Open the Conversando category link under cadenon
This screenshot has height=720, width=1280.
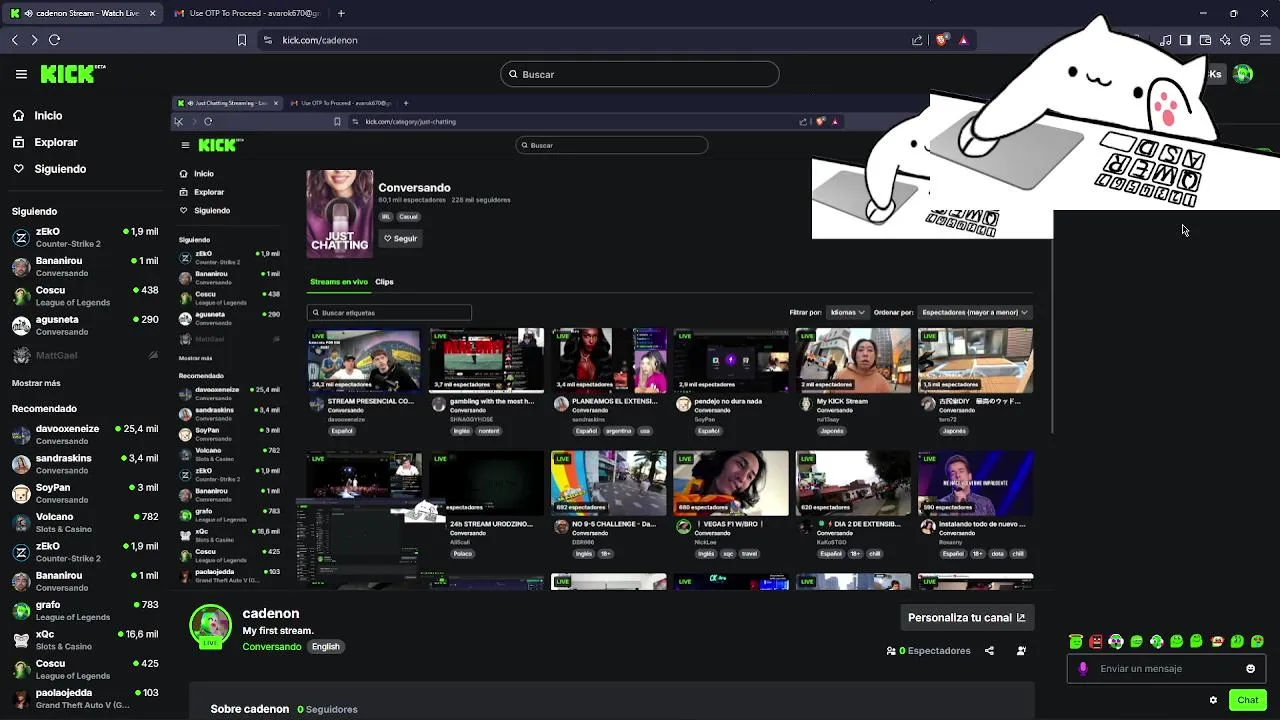271,647
